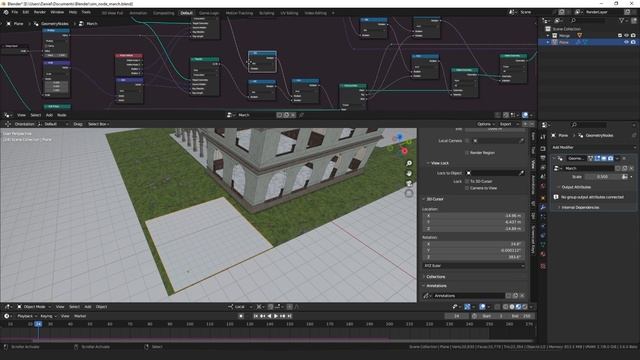Toggle viewport visibility eye for Merge collection
The width and height of the screenshot is (640, 360).
[x=627, y=36]
